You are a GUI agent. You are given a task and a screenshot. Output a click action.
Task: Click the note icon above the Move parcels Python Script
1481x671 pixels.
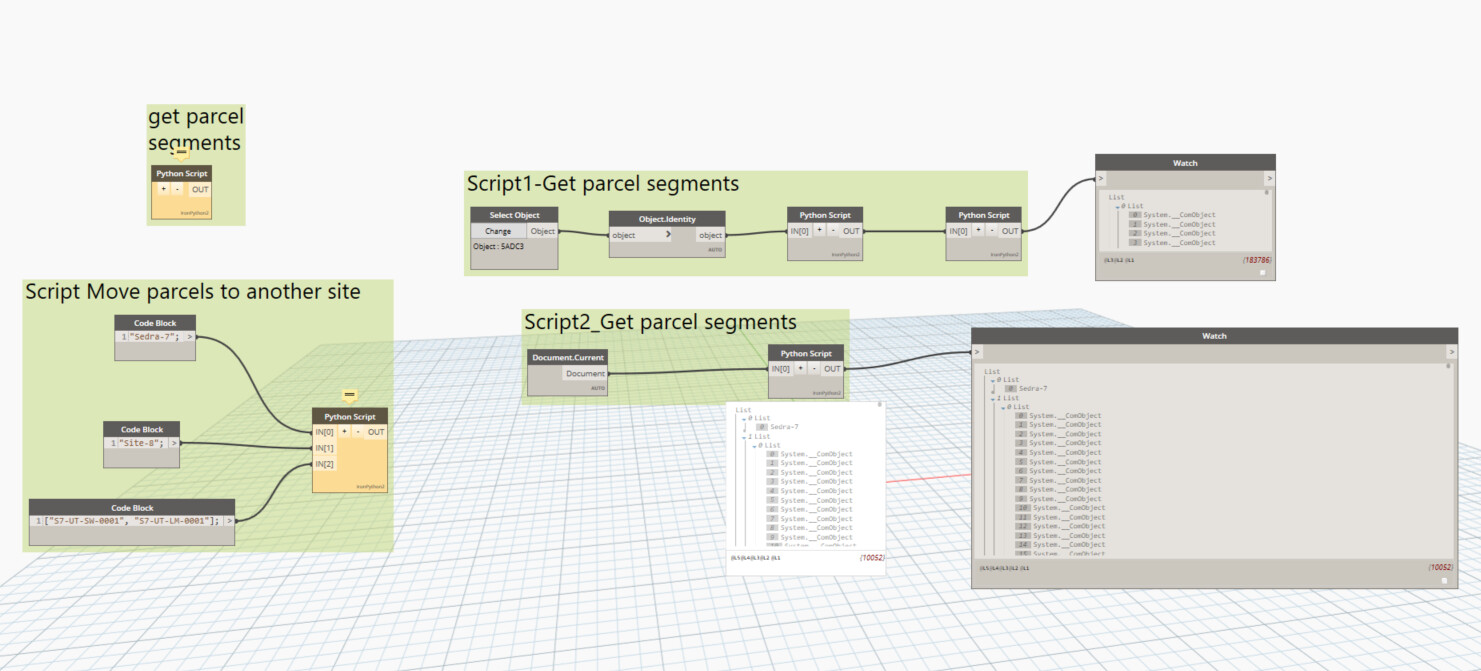348,396
